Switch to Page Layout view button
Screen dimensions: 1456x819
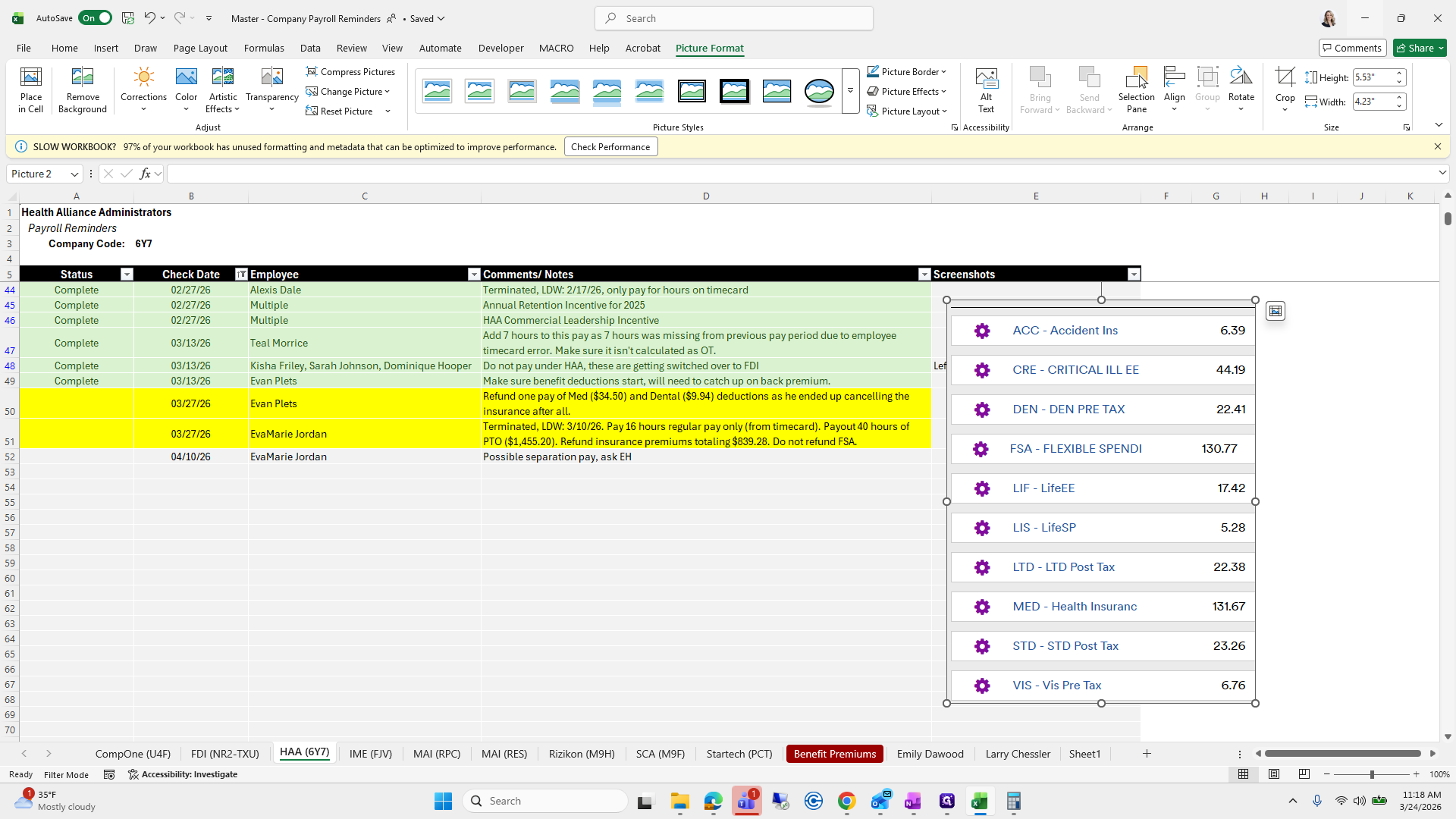tap(1274, 774)
